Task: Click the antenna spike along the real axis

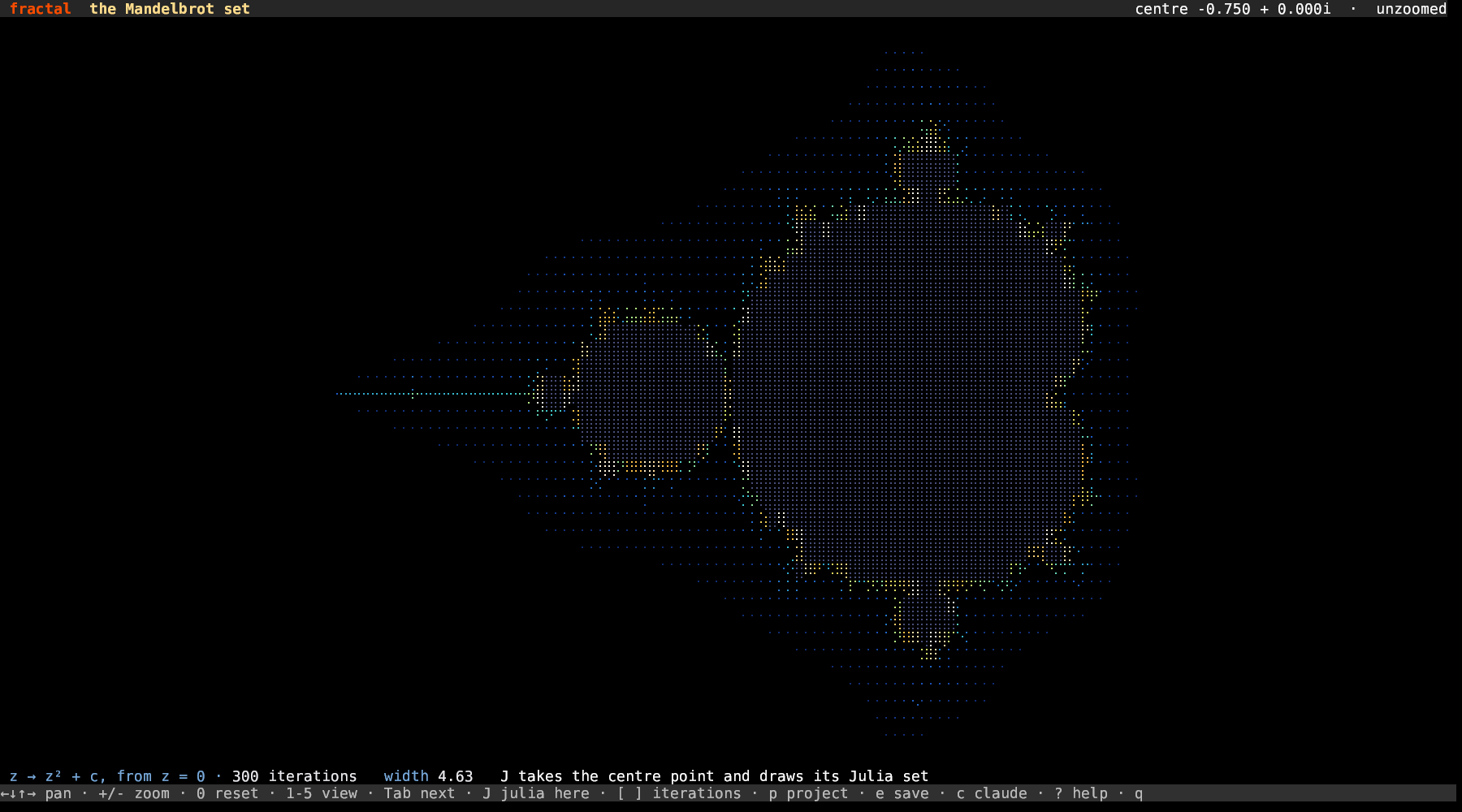Action: tap(435, 394)
